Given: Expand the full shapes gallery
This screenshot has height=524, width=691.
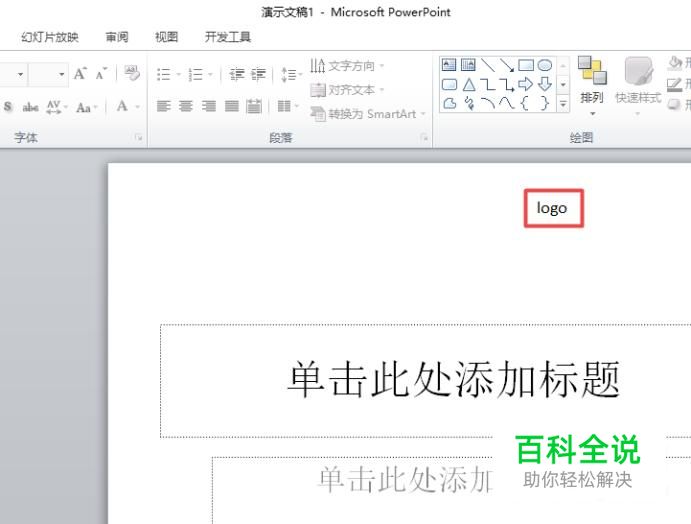Looking at the screenshot, I should [563, 104].
